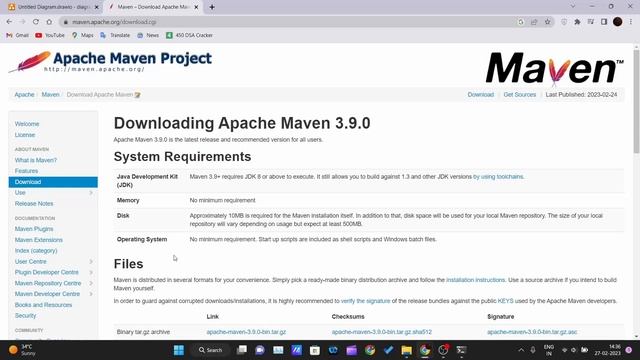The image size is (640, 360).
Task: Click the Maven feather logo on right
Action: [554, 68]
